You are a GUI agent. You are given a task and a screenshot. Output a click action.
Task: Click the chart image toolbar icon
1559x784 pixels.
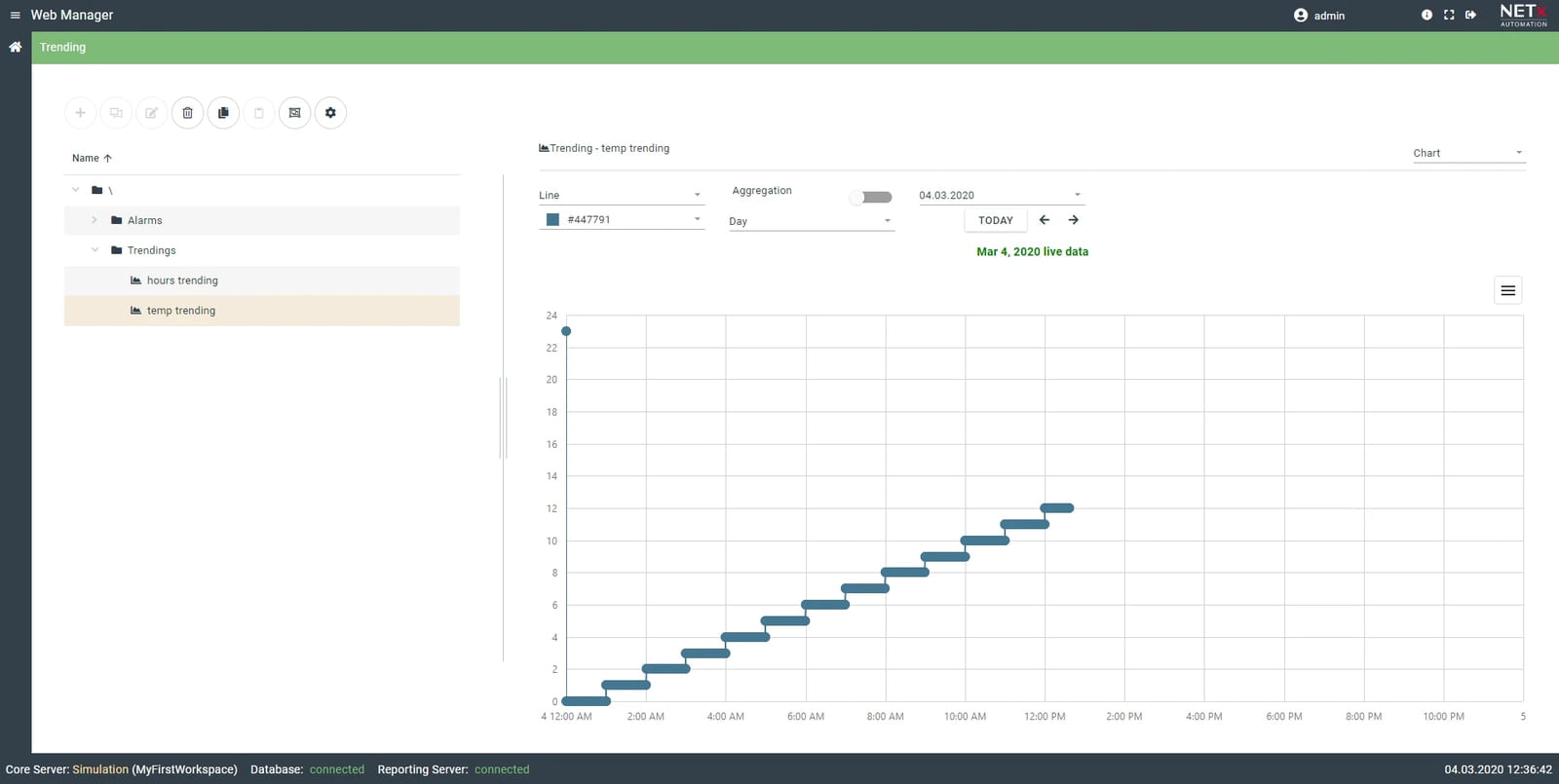[294, 113]
